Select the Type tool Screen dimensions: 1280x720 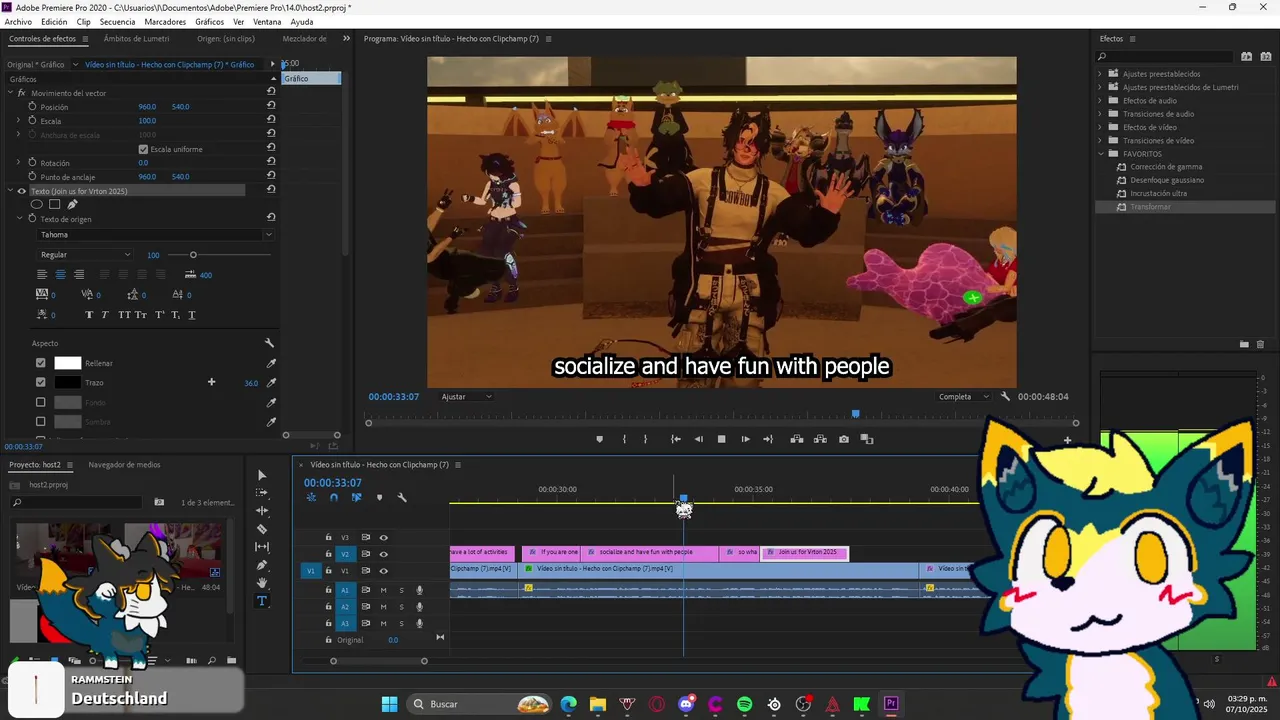point(262,601)
